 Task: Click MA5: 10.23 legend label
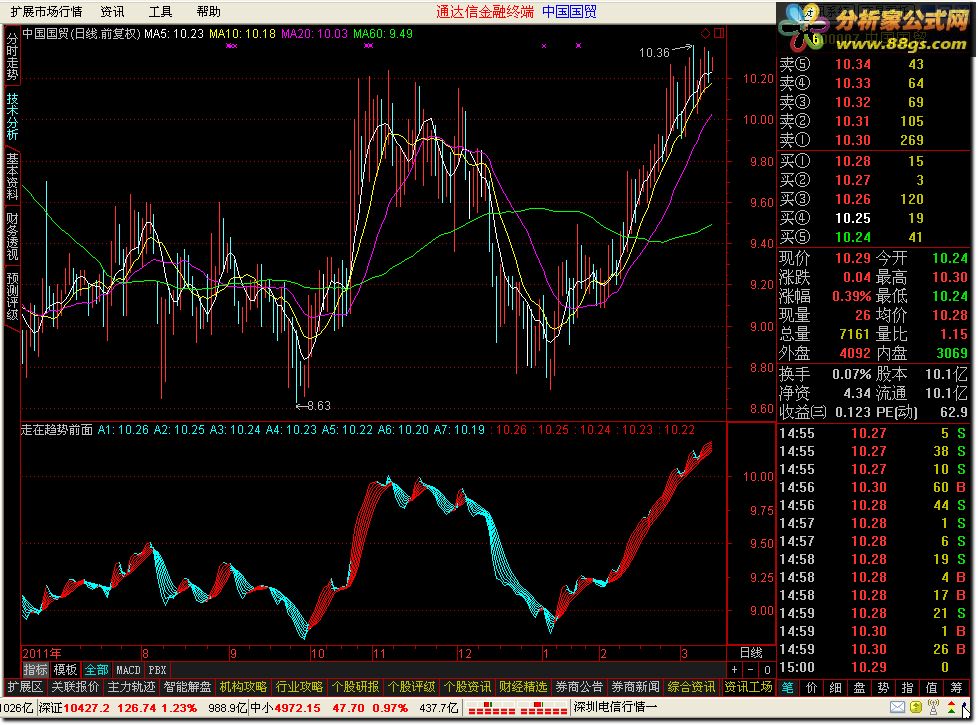pos(173,34)
